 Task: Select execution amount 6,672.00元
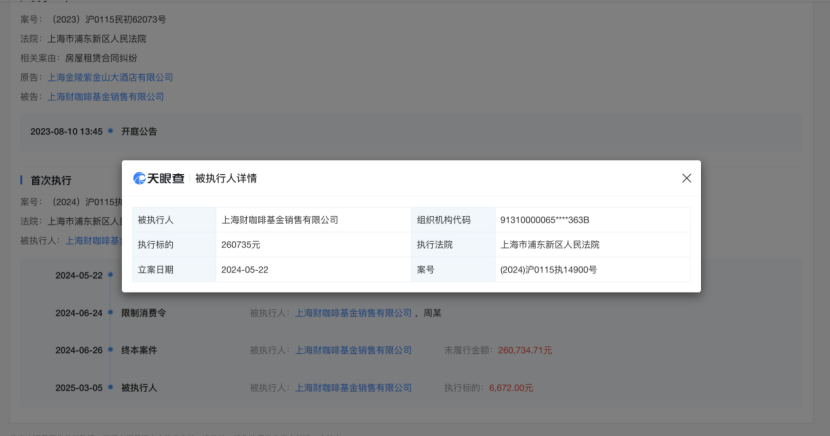point(511,388)
